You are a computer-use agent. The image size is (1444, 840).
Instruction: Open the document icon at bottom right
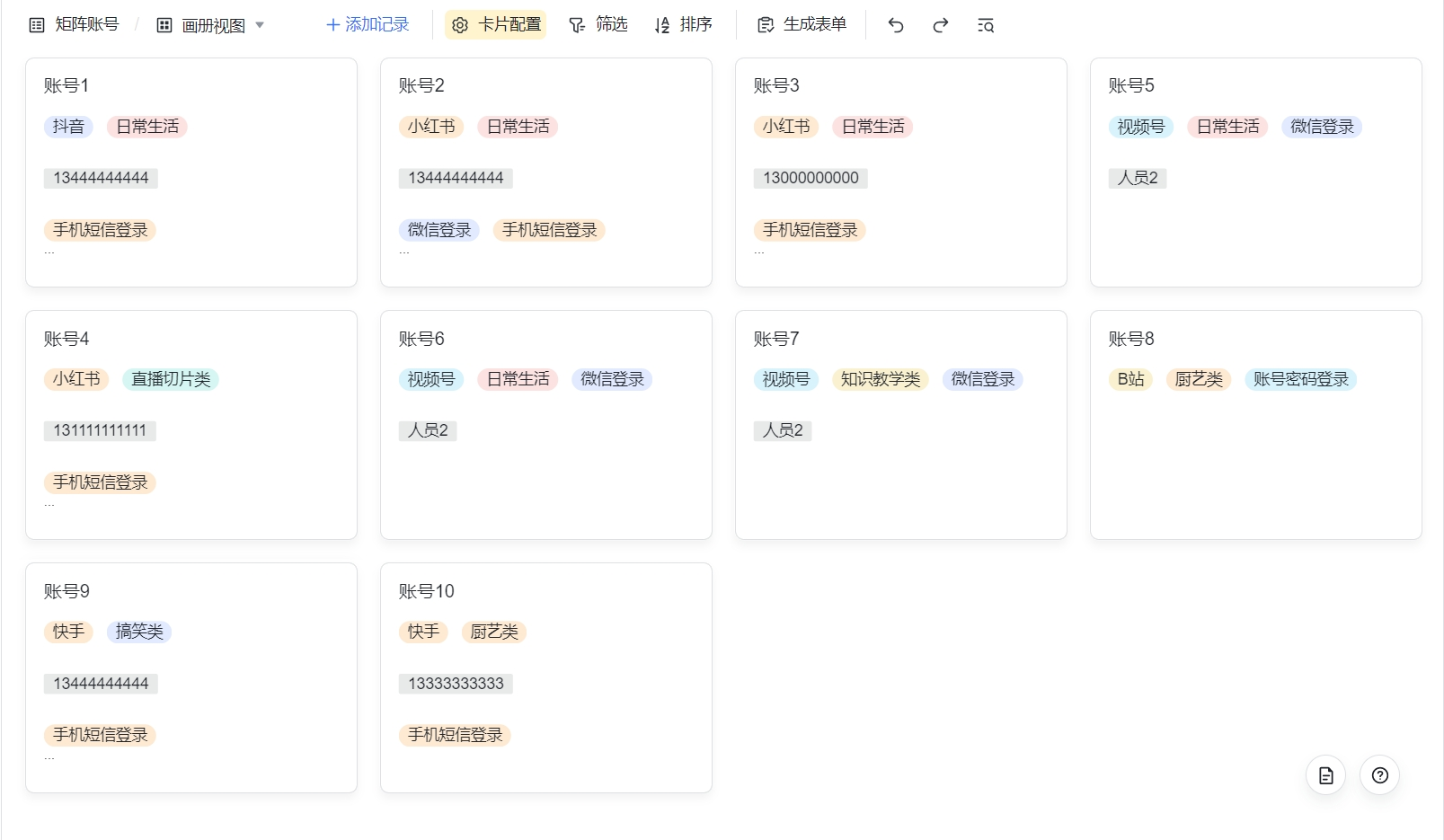(1325, 775)
